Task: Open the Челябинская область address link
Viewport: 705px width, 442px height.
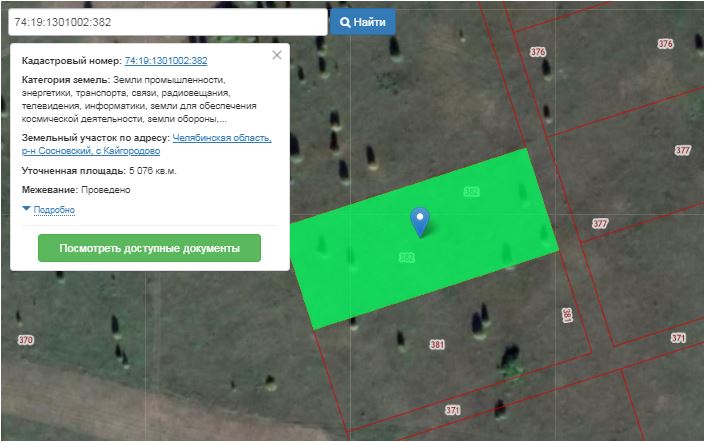Action: [x=221, y=138]
